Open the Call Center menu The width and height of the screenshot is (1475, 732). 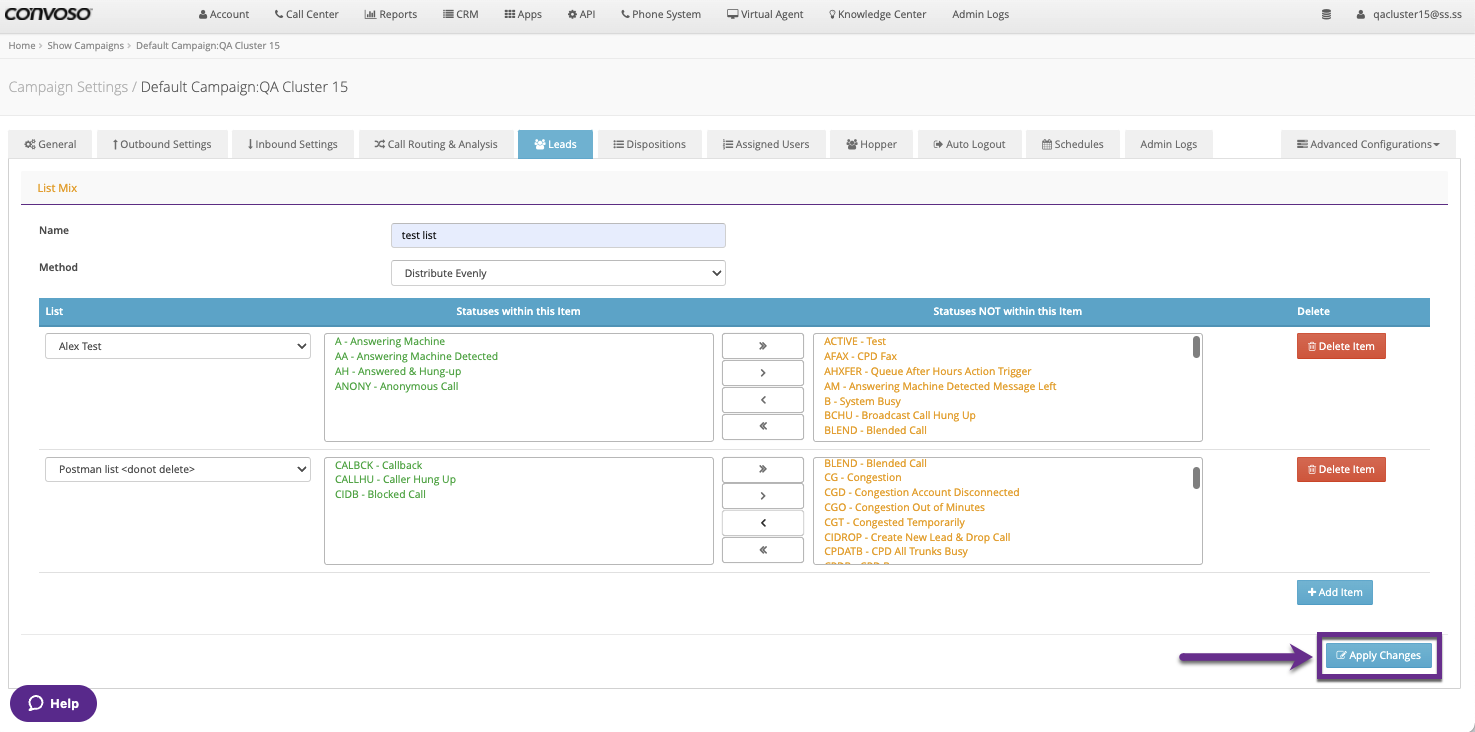[x=306, y=15]
